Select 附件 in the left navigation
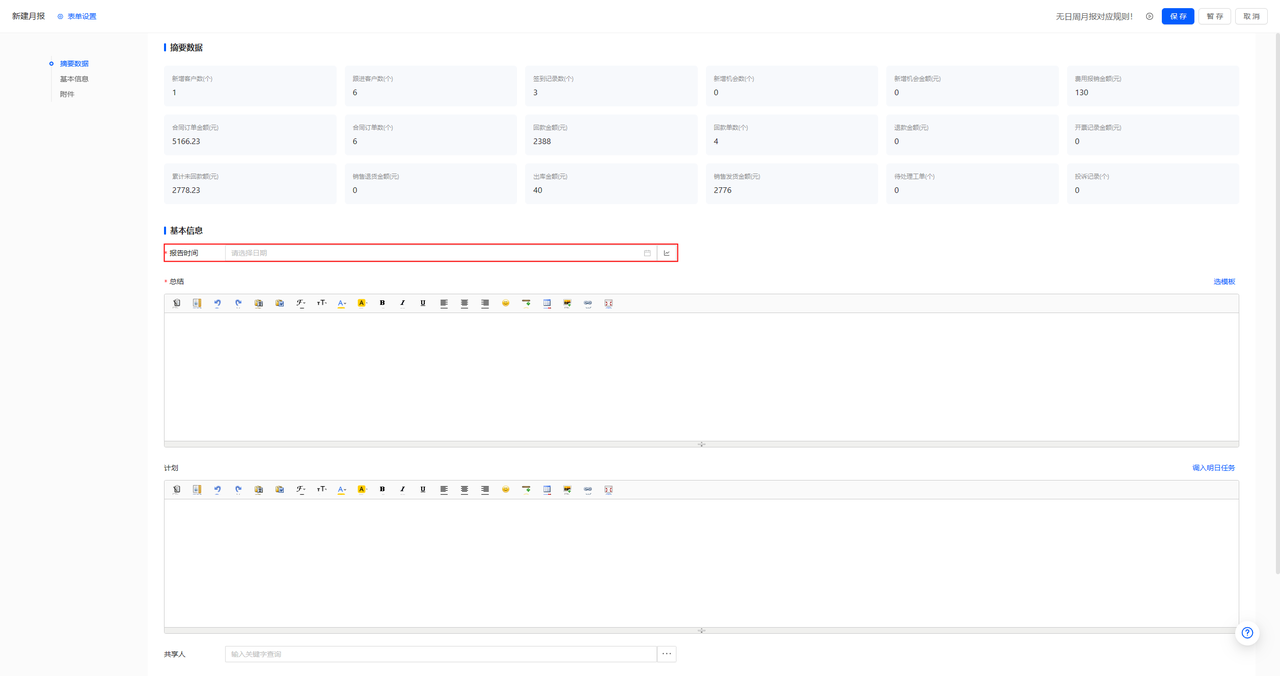Image resolution: width=1280 pixels, height=676 pixels. (x=67, y=94)
